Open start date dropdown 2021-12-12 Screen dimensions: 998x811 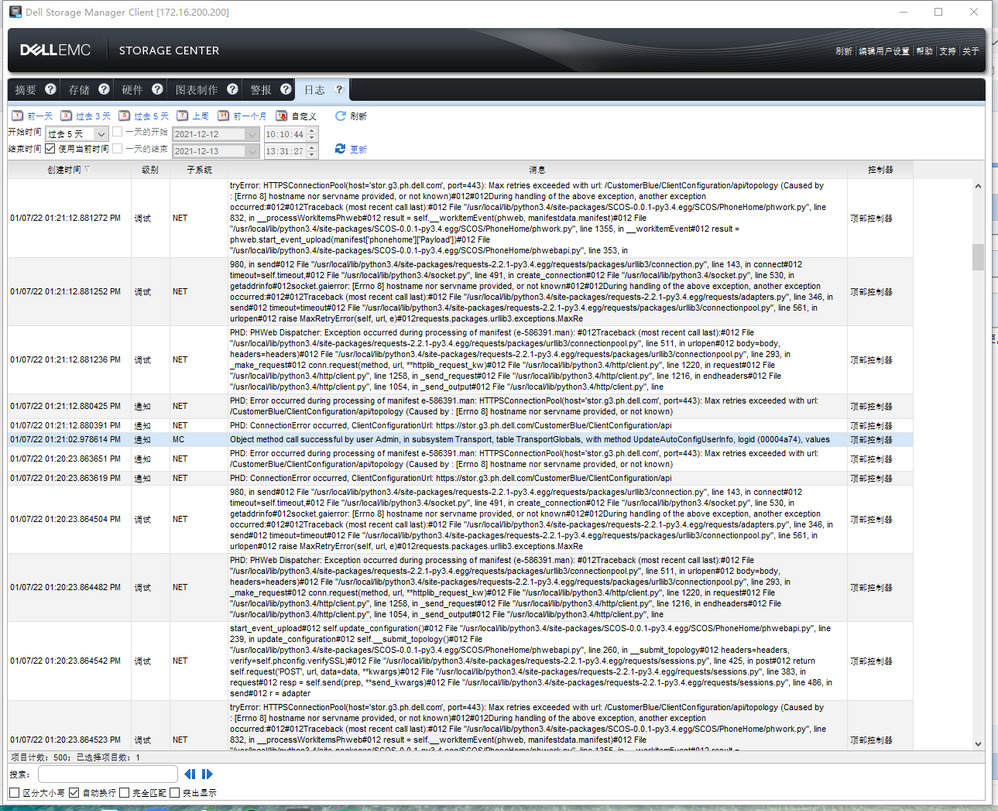click(x=252, y=134)
